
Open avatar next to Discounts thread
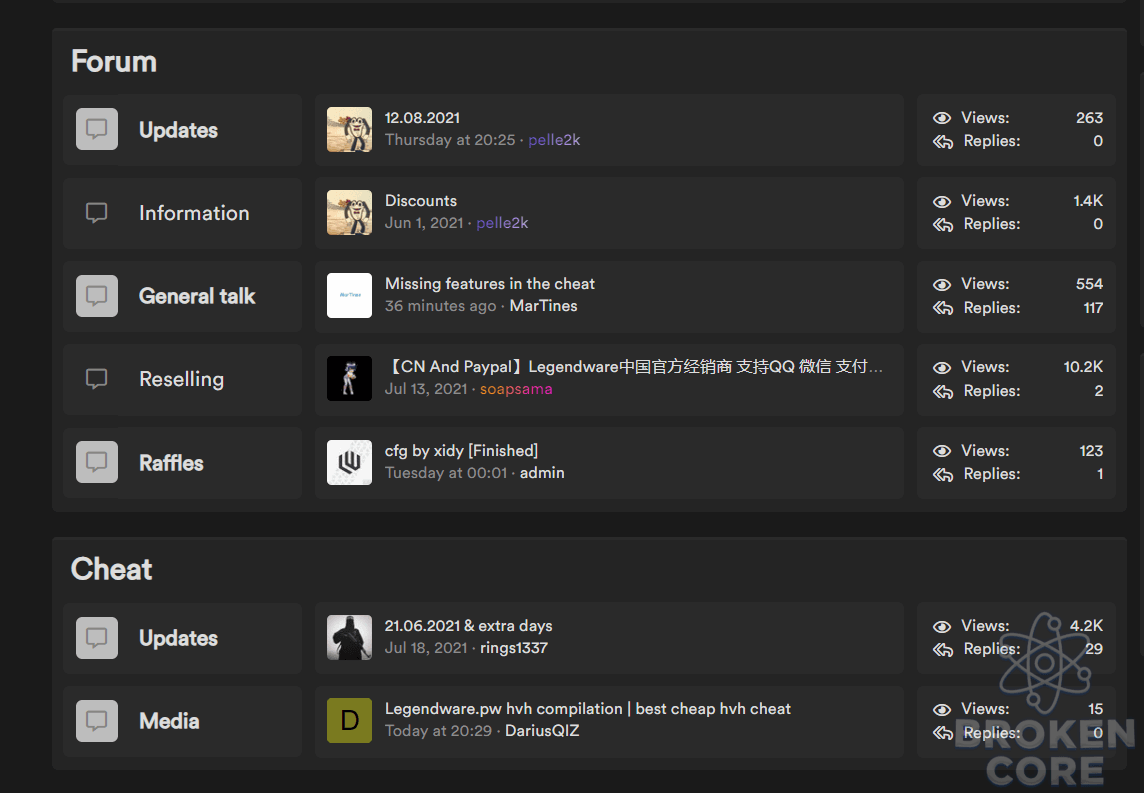point(349,212)
